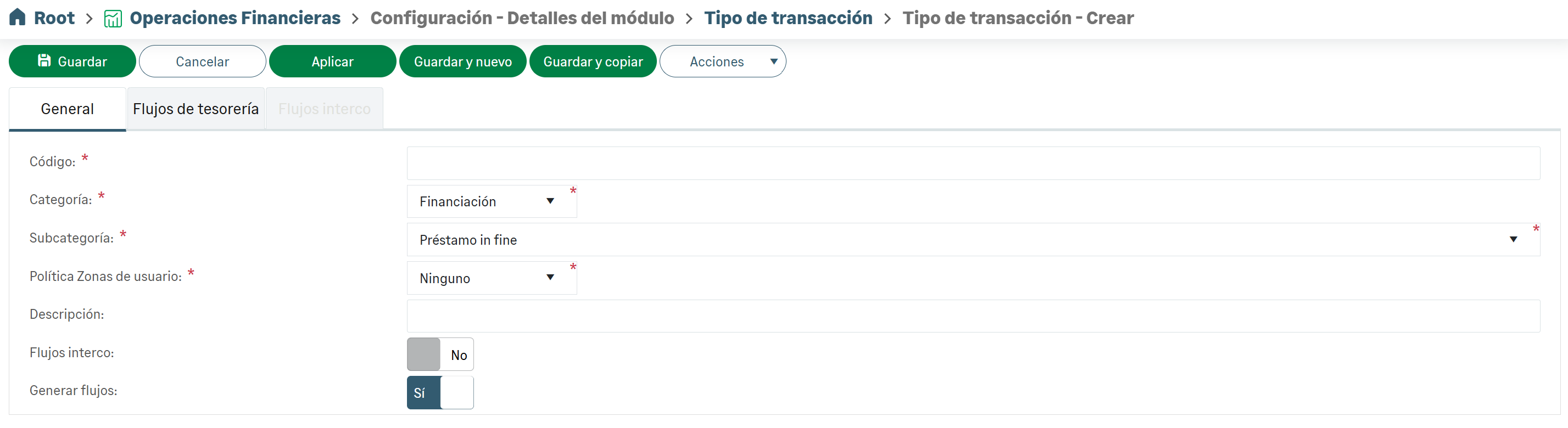Switch to Flujos de tesorería tab

pos(196,109)
